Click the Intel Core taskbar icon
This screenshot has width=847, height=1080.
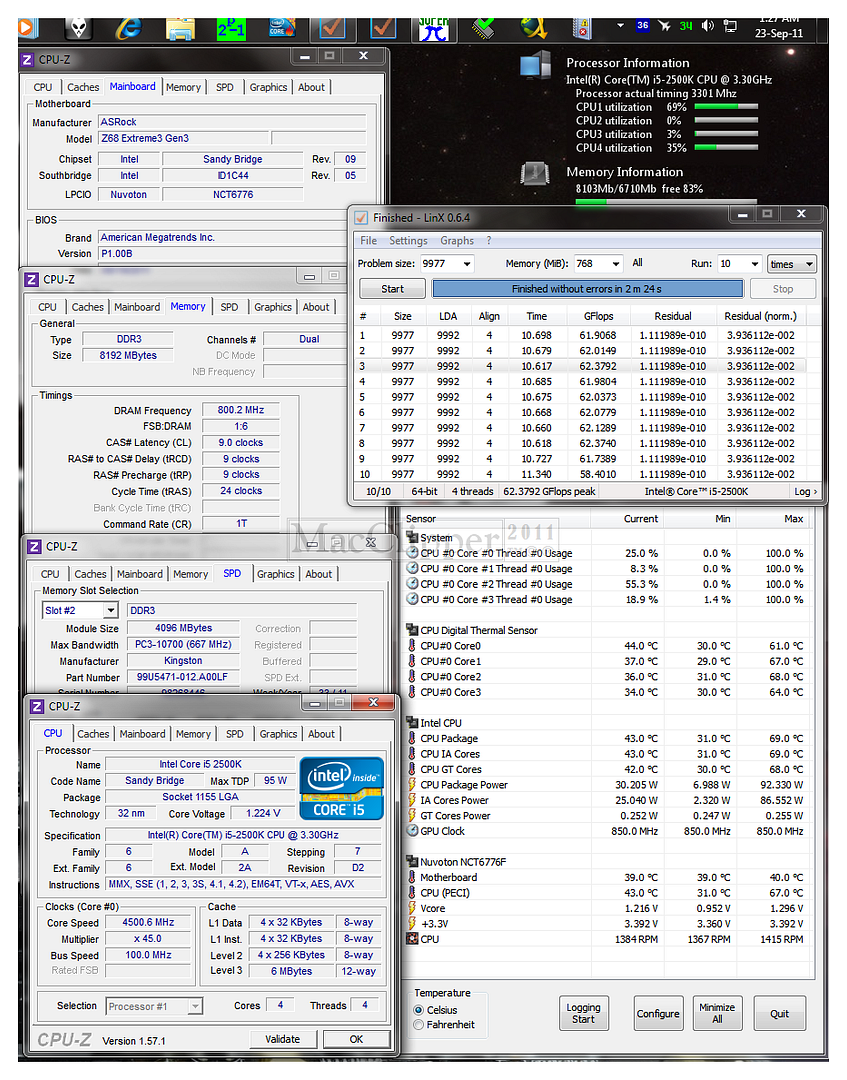point(282,28)
